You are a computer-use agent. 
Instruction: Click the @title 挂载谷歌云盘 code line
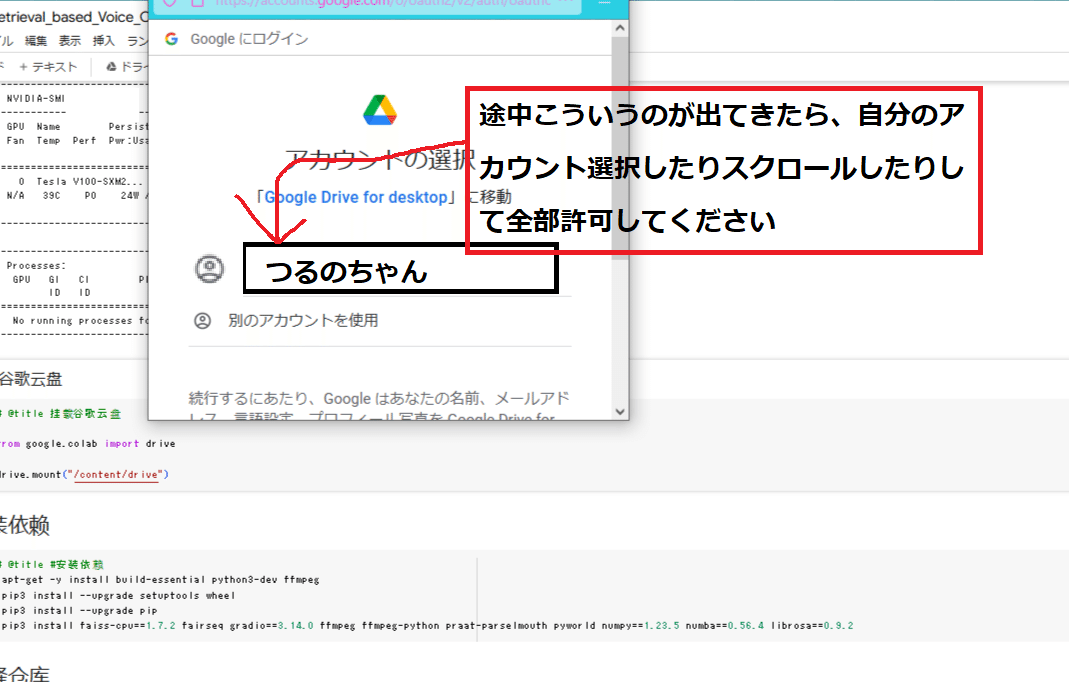point(61,413)
